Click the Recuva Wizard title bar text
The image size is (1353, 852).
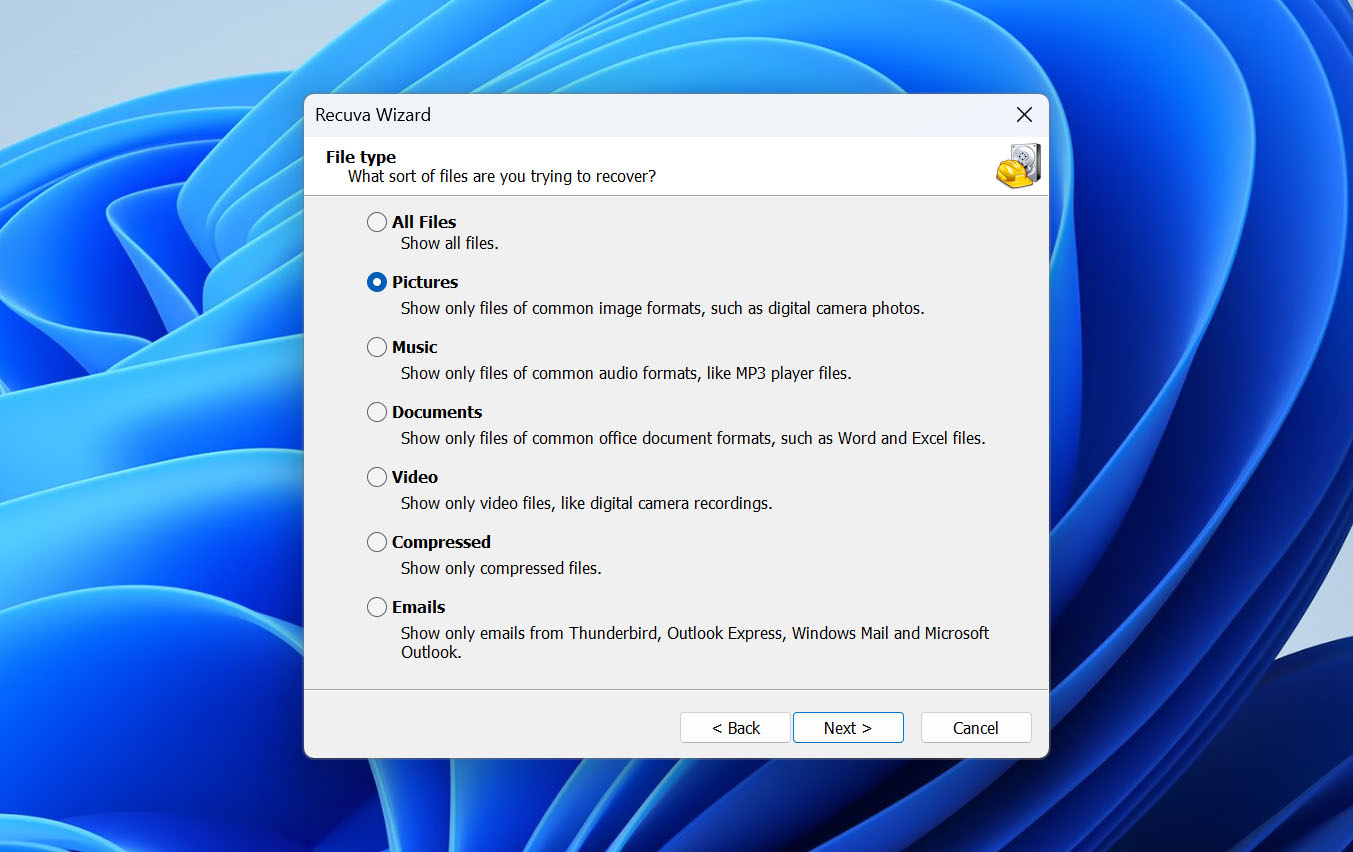tap(373, 115)
